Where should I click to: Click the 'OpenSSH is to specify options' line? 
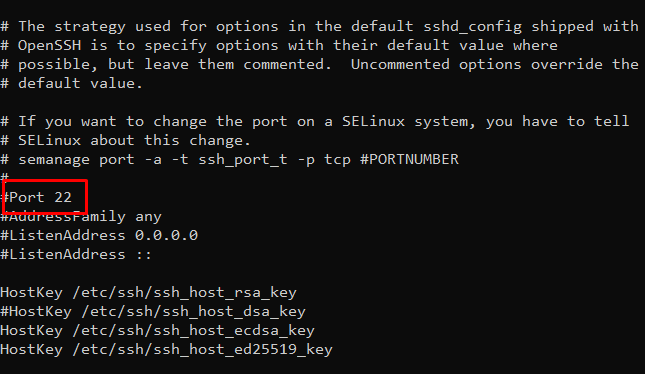[x=279, y=46]
